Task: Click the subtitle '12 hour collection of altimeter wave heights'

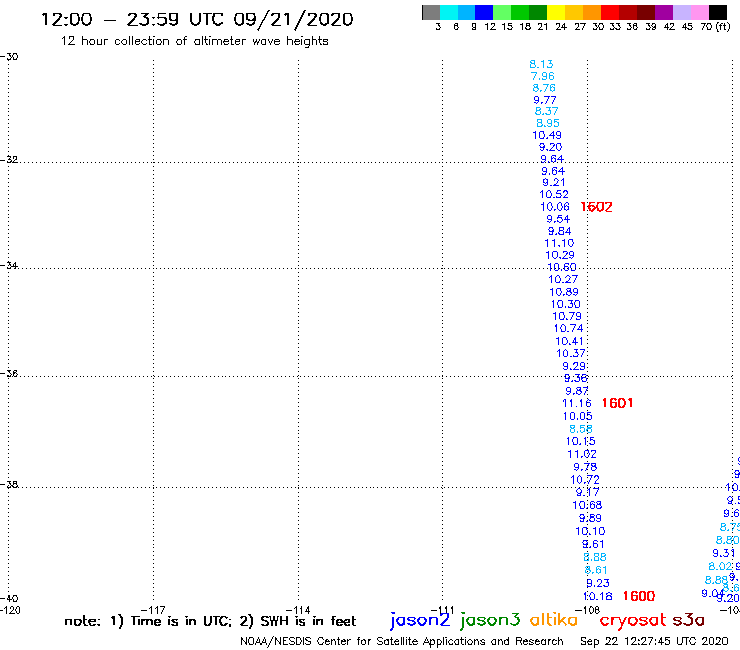Action: click(194, 41)
